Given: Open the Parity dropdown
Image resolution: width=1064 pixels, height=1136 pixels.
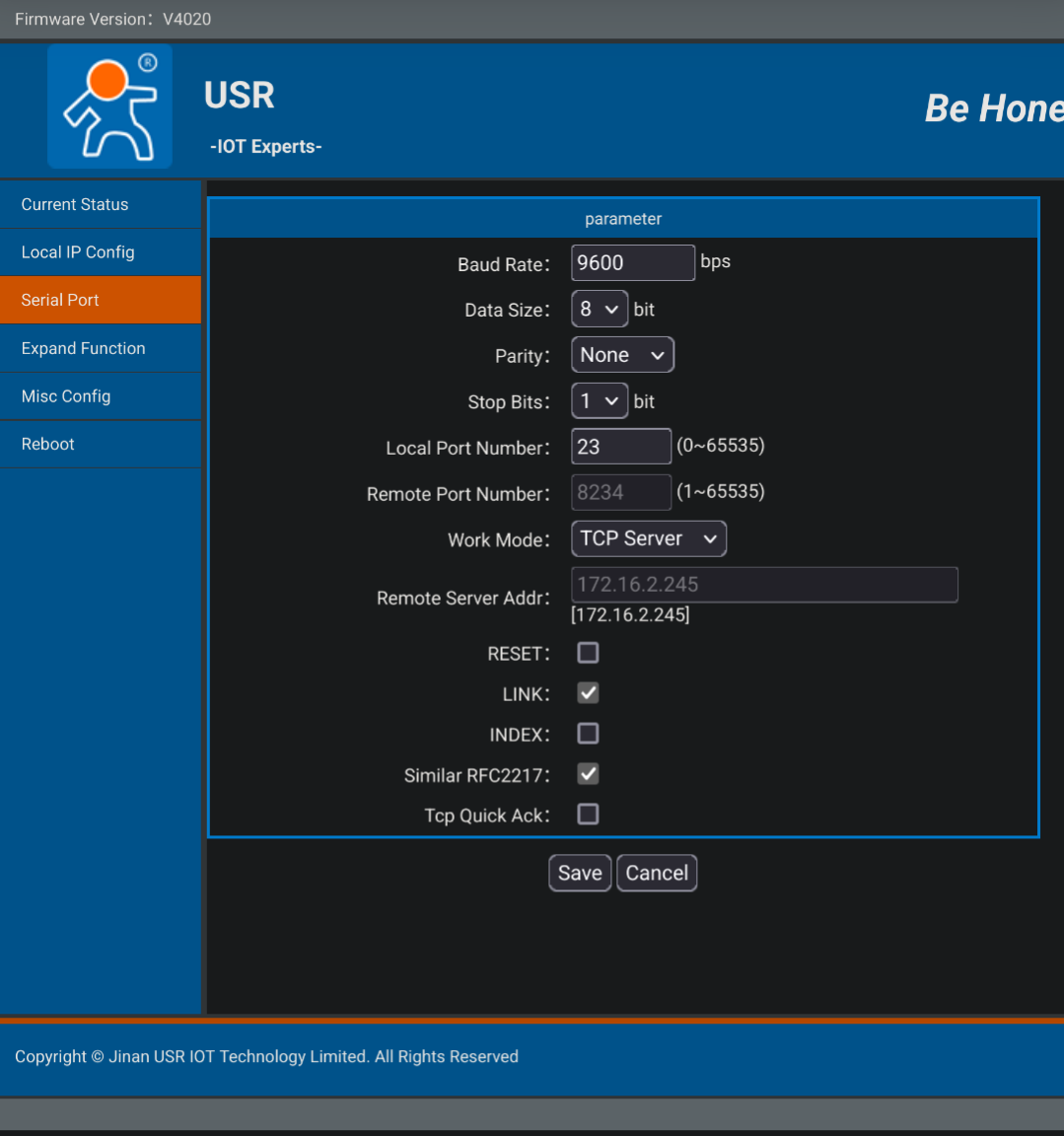Looking at the screenshot, I should coord(622,355).
